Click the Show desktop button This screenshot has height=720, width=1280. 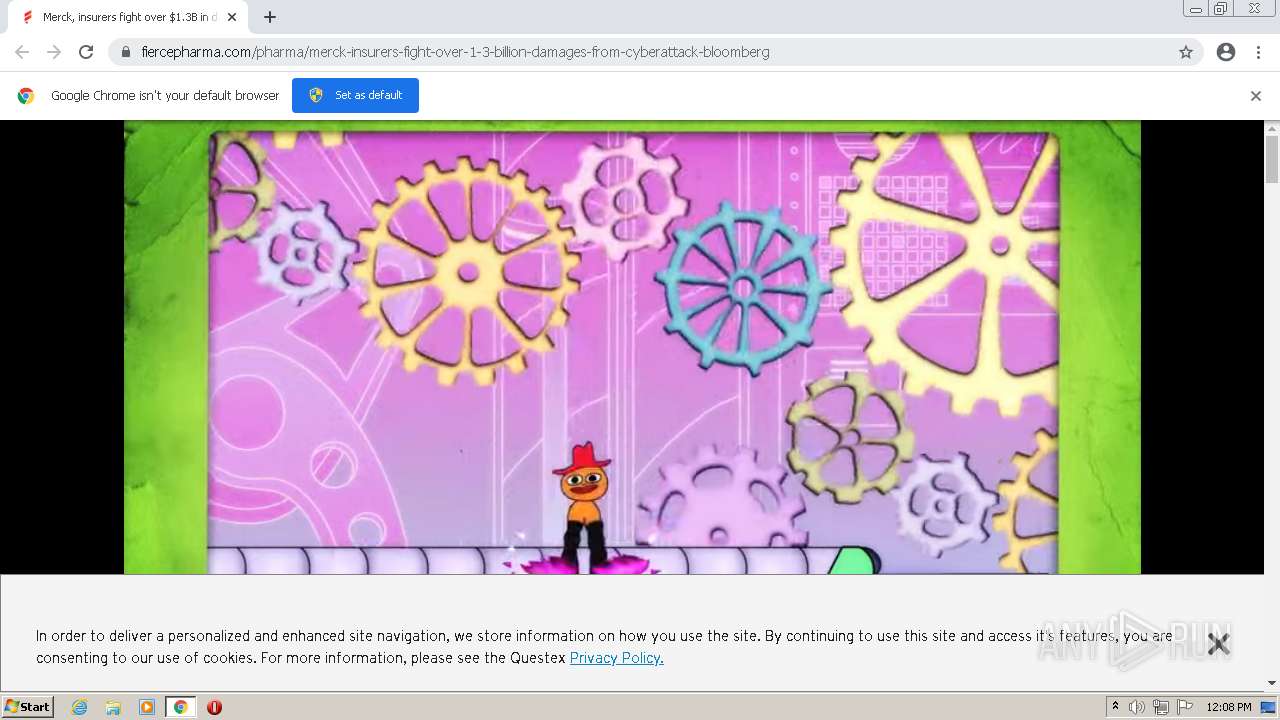(x=1269, y=707)
